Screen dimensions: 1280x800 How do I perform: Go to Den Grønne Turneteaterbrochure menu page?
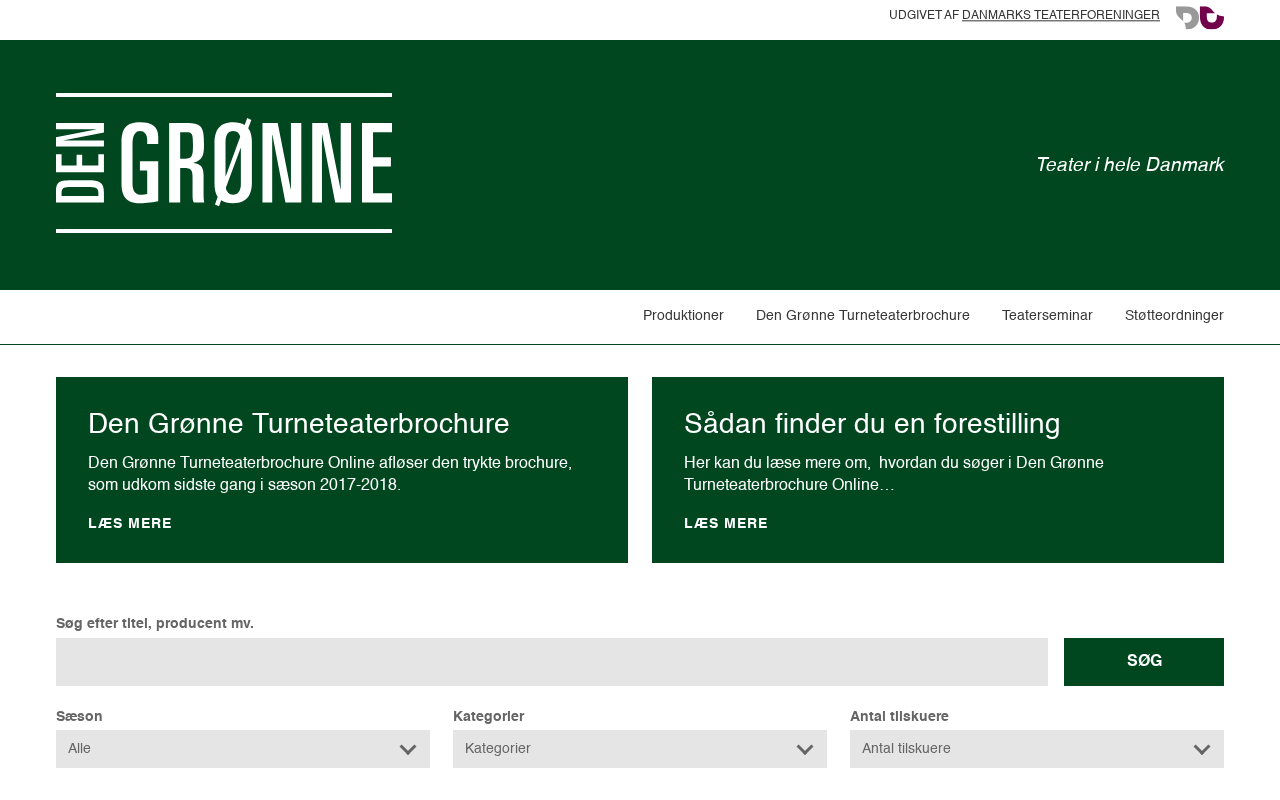tap(862, 315)
